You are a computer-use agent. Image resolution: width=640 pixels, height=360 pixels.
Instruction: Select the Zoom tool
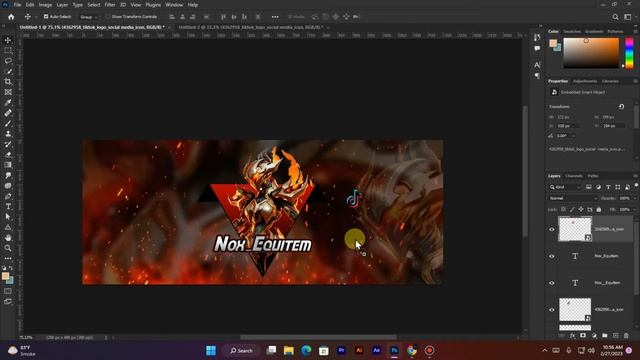pos(8,248)
